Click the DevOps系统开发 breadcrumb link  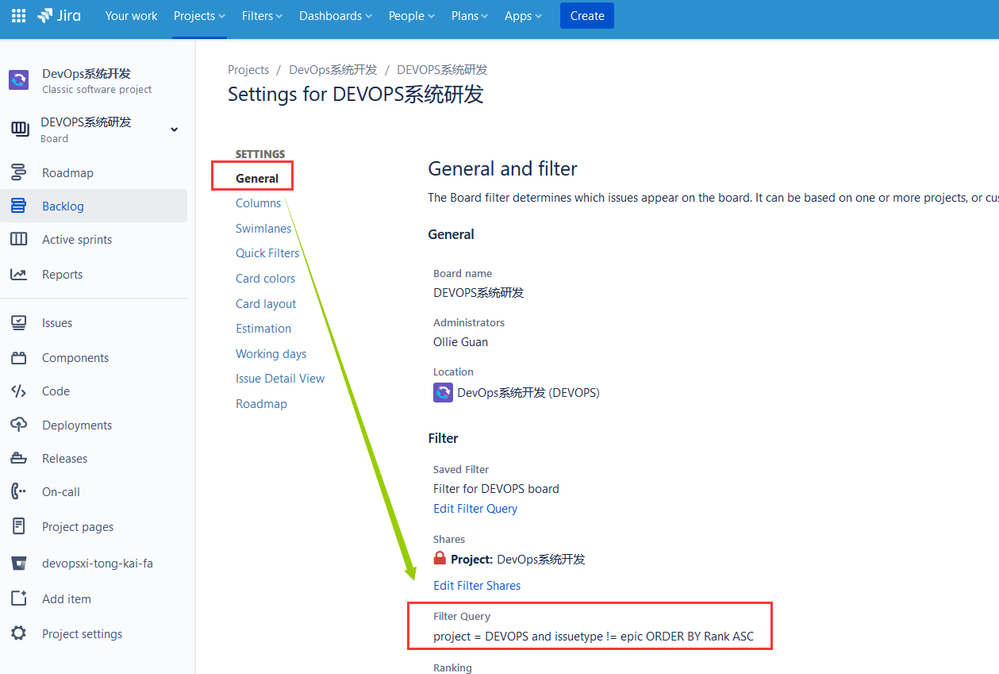(x=333, y=69)
